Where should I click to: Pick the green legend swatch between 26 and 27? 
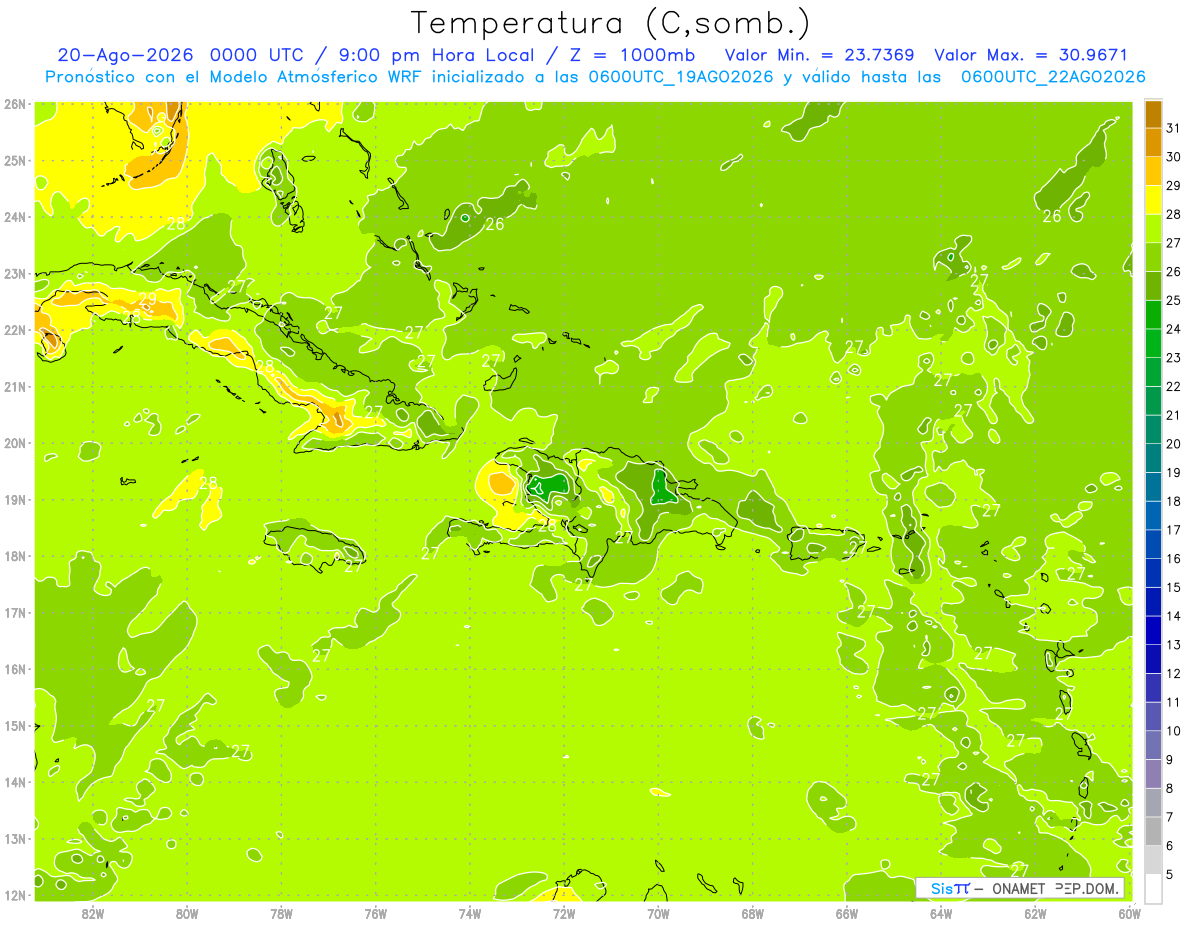click(x=1153, y=257)
